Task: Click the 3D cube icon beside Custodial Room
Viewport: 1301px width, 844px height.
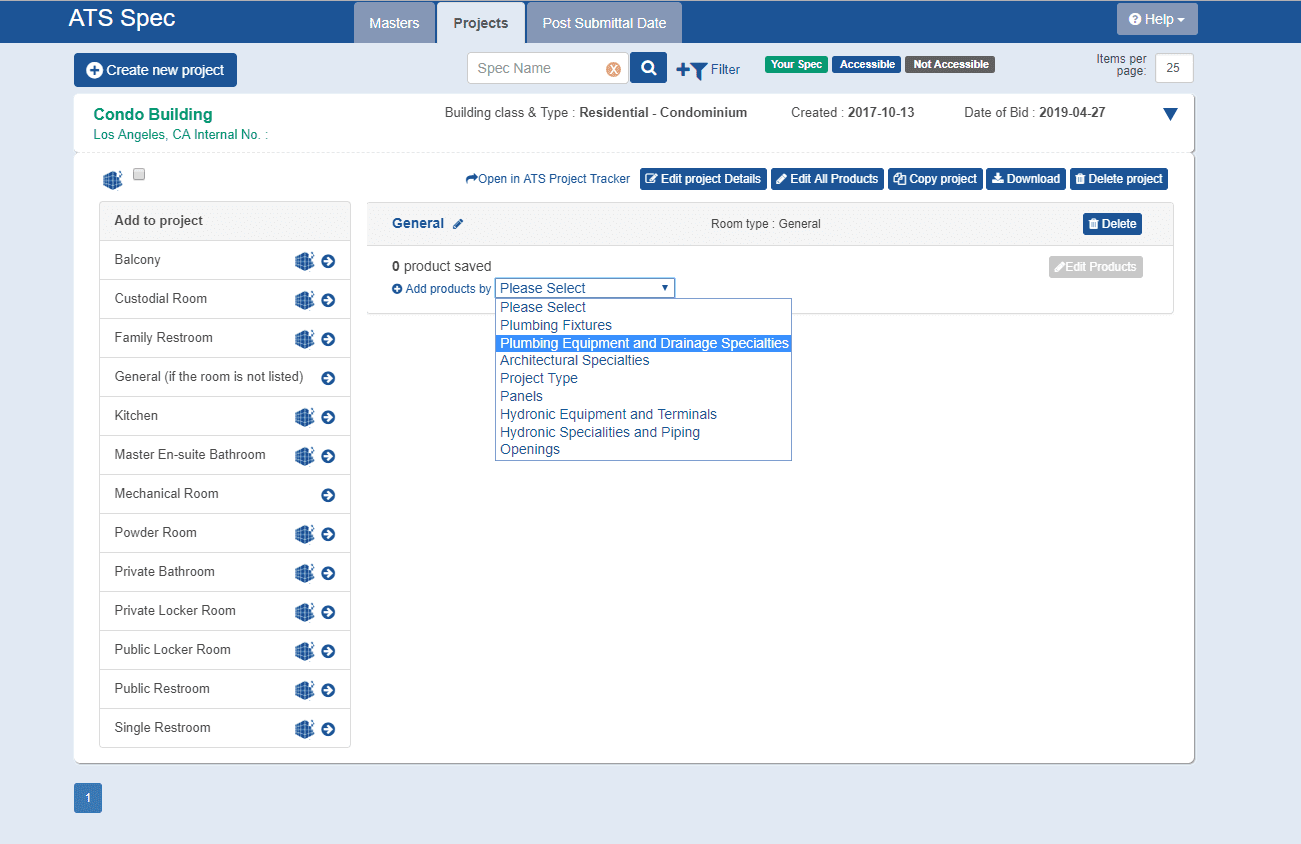Action: click(x=305, y=300)
